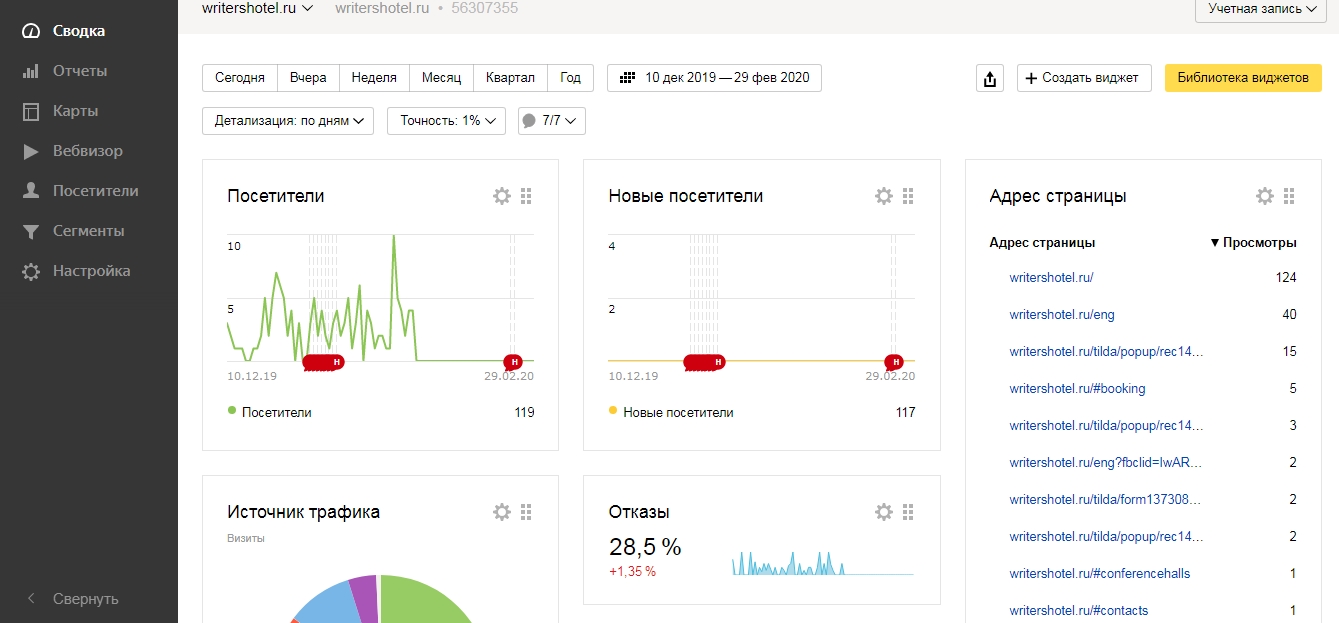Expand Детализация: по дням dropdown

click(x=288, y=121)
